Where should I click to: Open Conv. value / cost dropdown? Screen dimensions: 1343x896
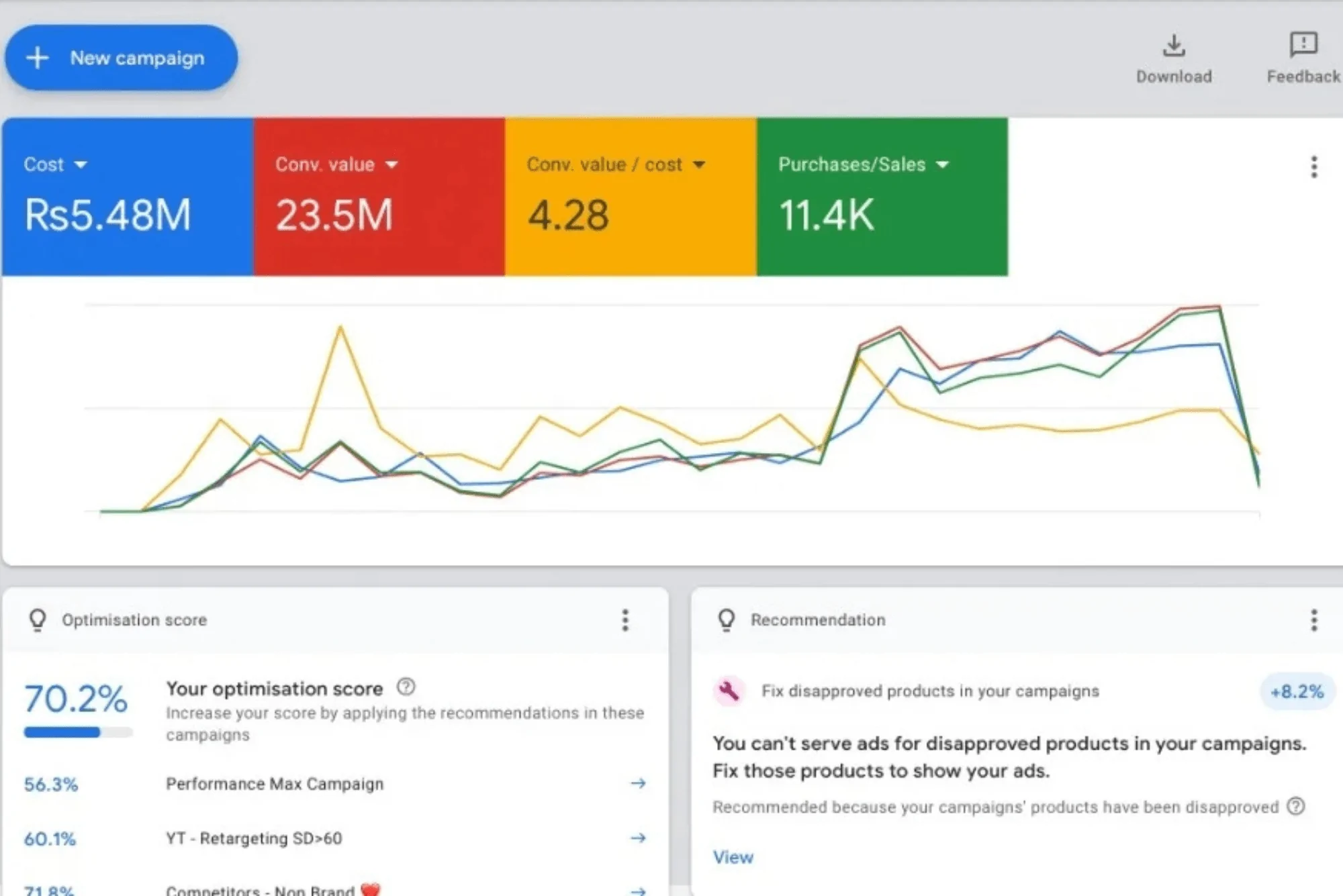point(699,164)
